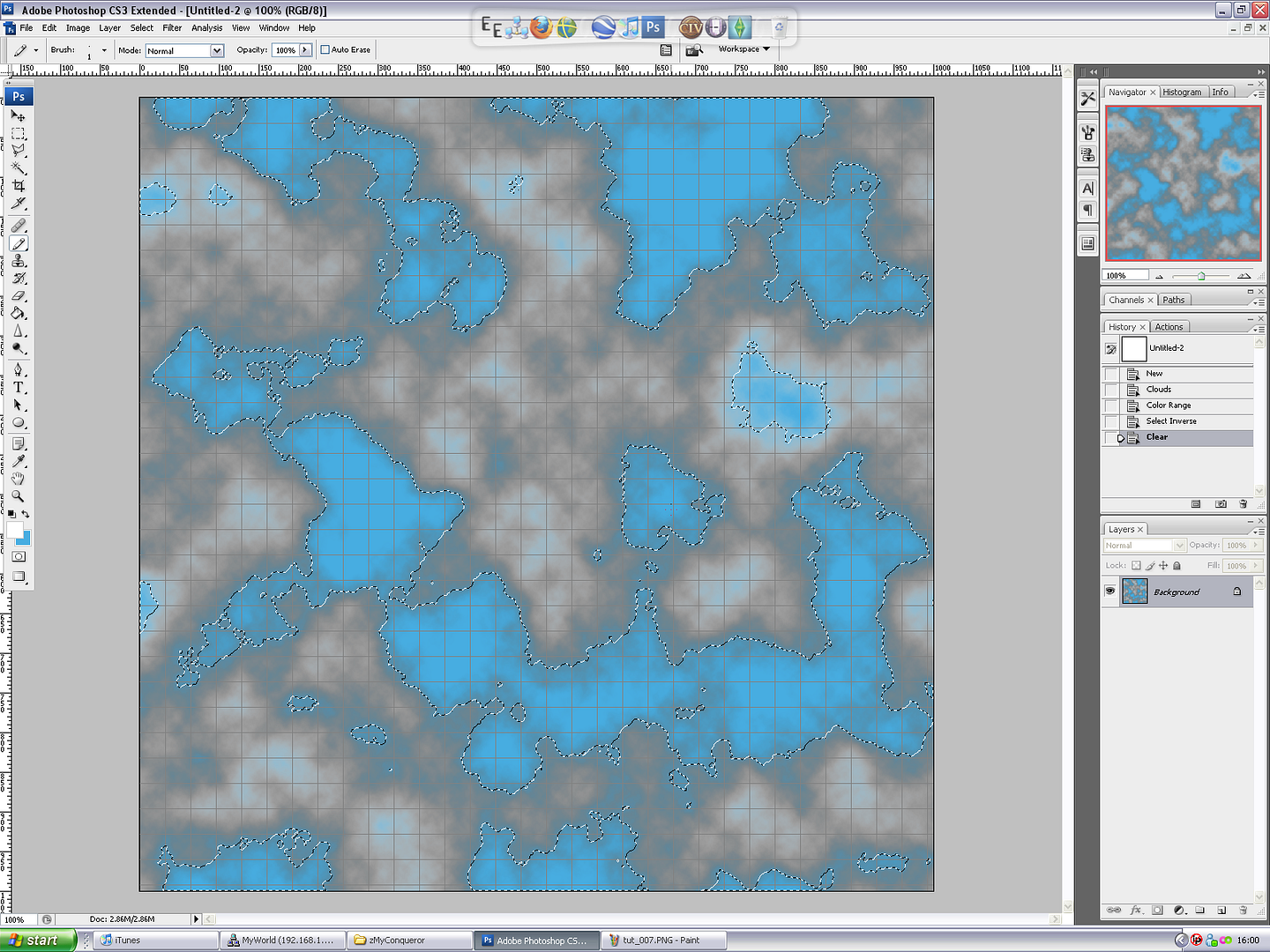Set history brush source to Select Inverse state
Viewport: 1270px width, 952px height.
pyautogui.click(x=1111, y=421)
